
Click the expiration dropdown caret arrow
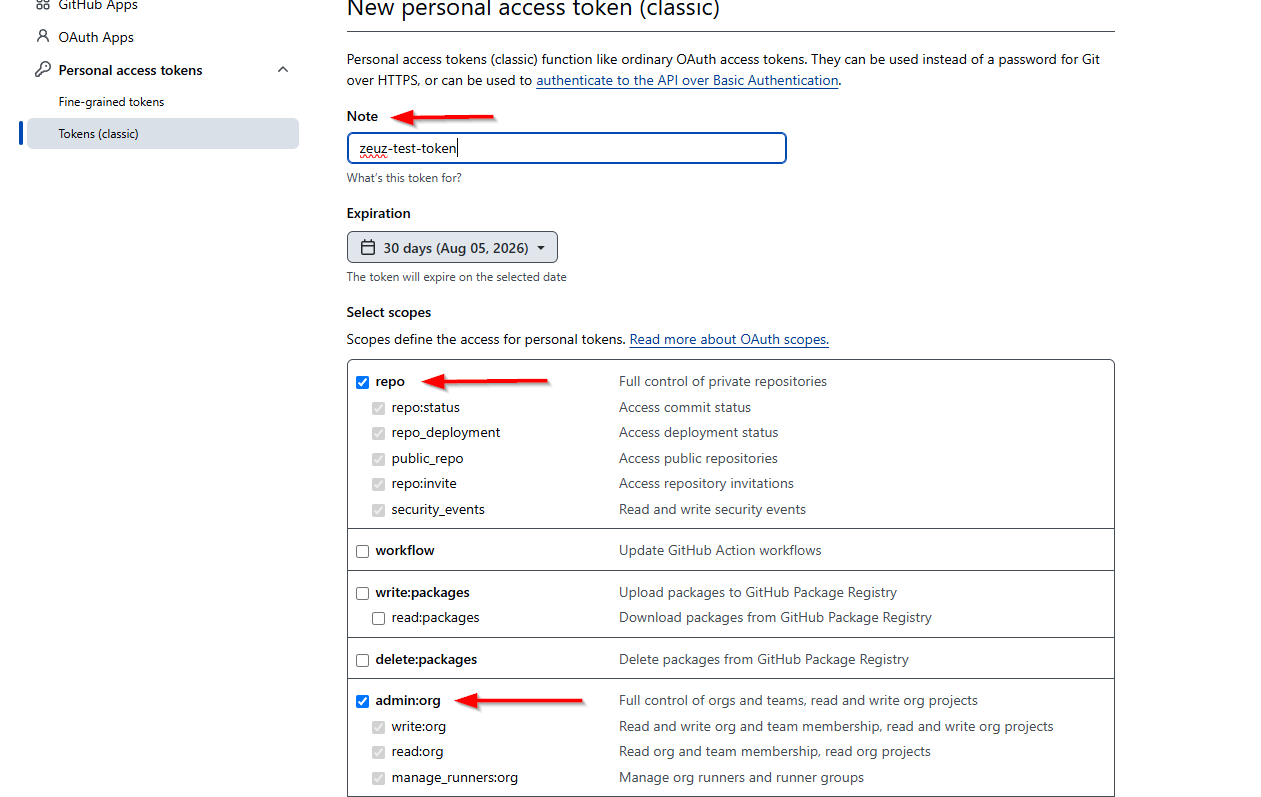[x=541, y=248]
